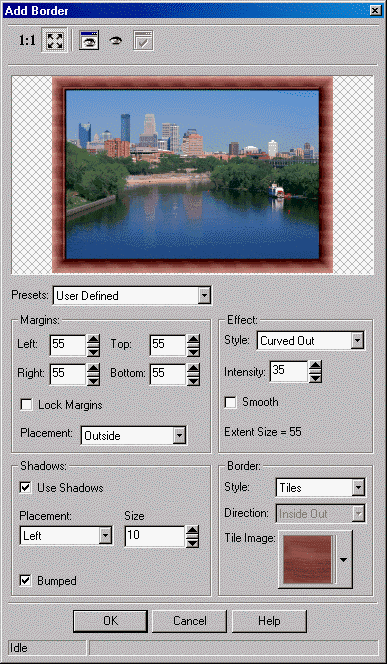
Task: Click the 'Extent Size = 55' text
Action: point(263,432)
